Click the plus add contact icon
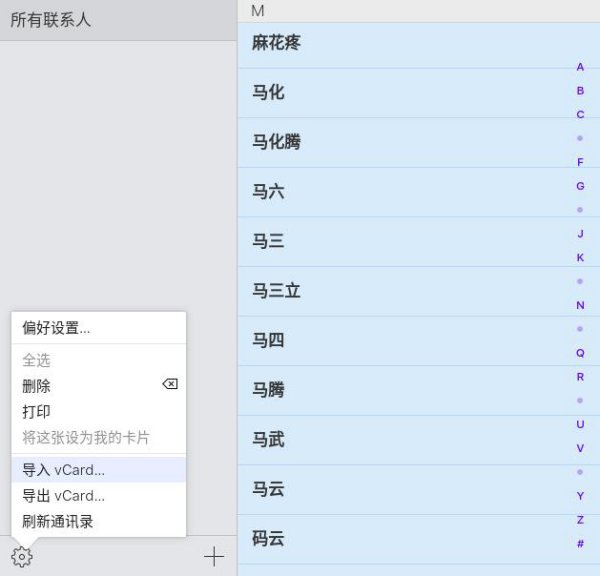Screen dimensions: 600x576 [214, 557]
